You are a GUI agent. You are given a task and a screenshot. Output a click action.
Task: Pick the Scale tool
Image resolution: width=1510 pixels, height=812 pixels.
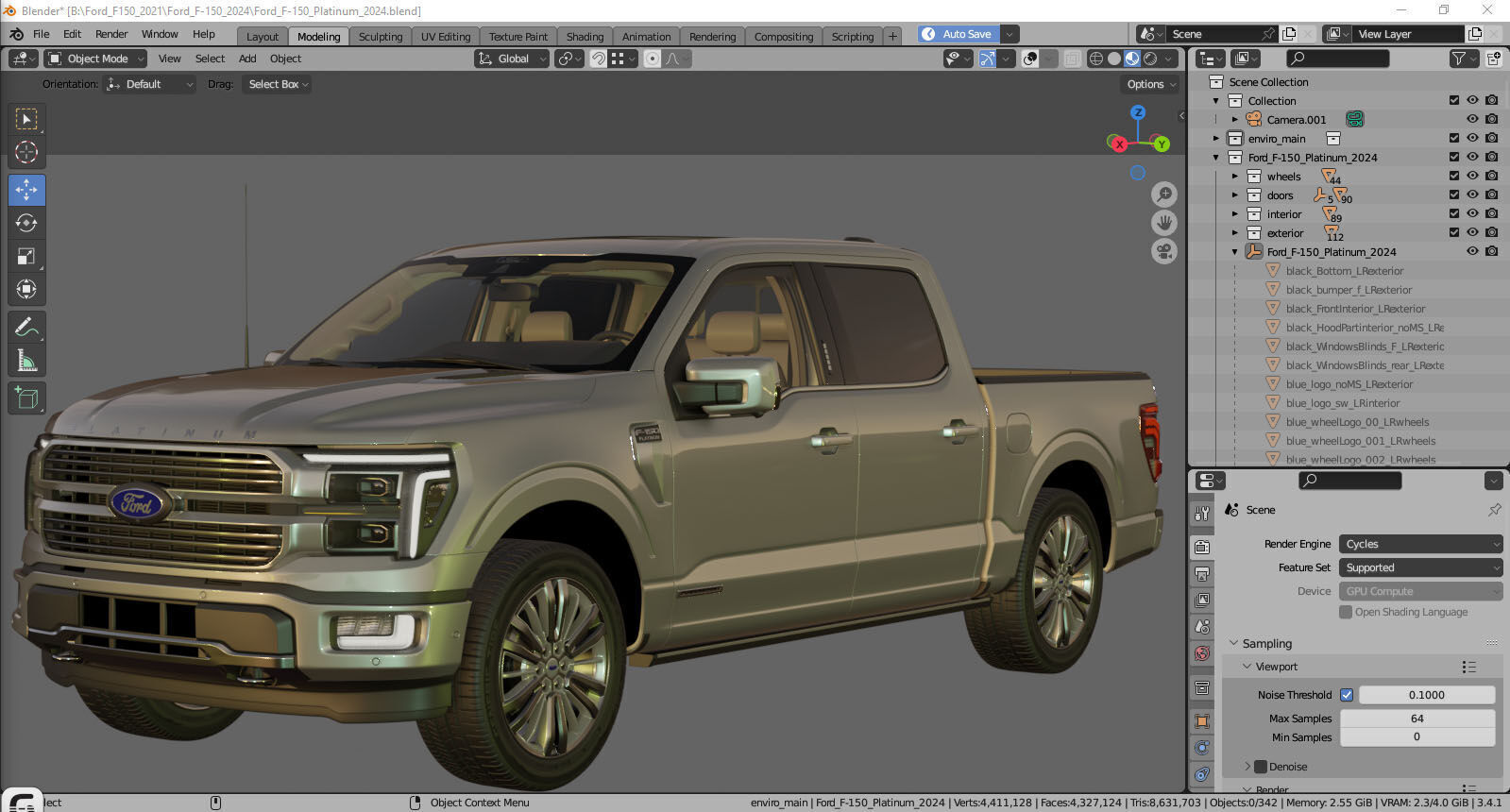[x=26, y=256]
